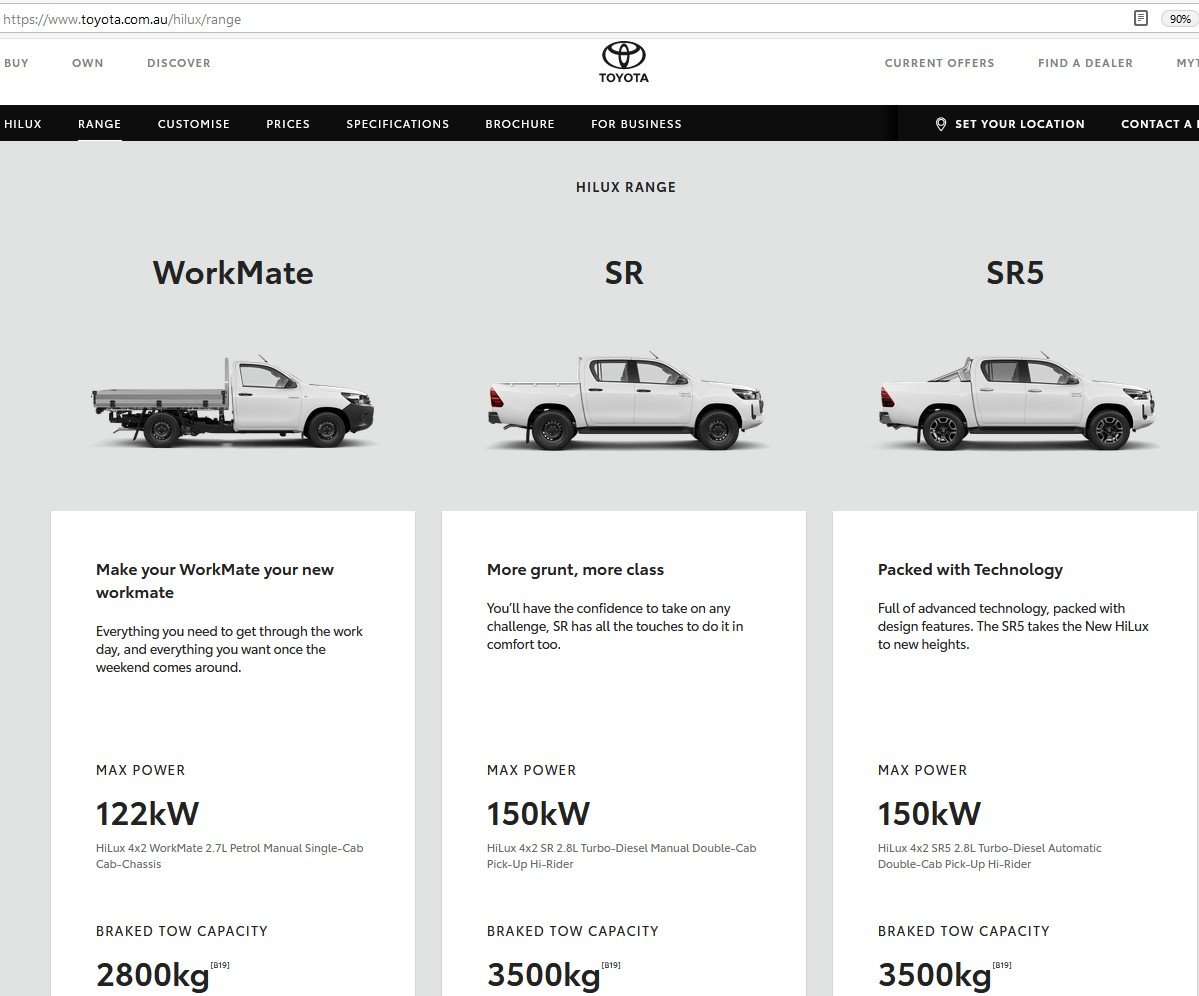Open the CUSTOMISE tab
The height and width of the screenshot is (996, 1199).
tap(193, 124)
